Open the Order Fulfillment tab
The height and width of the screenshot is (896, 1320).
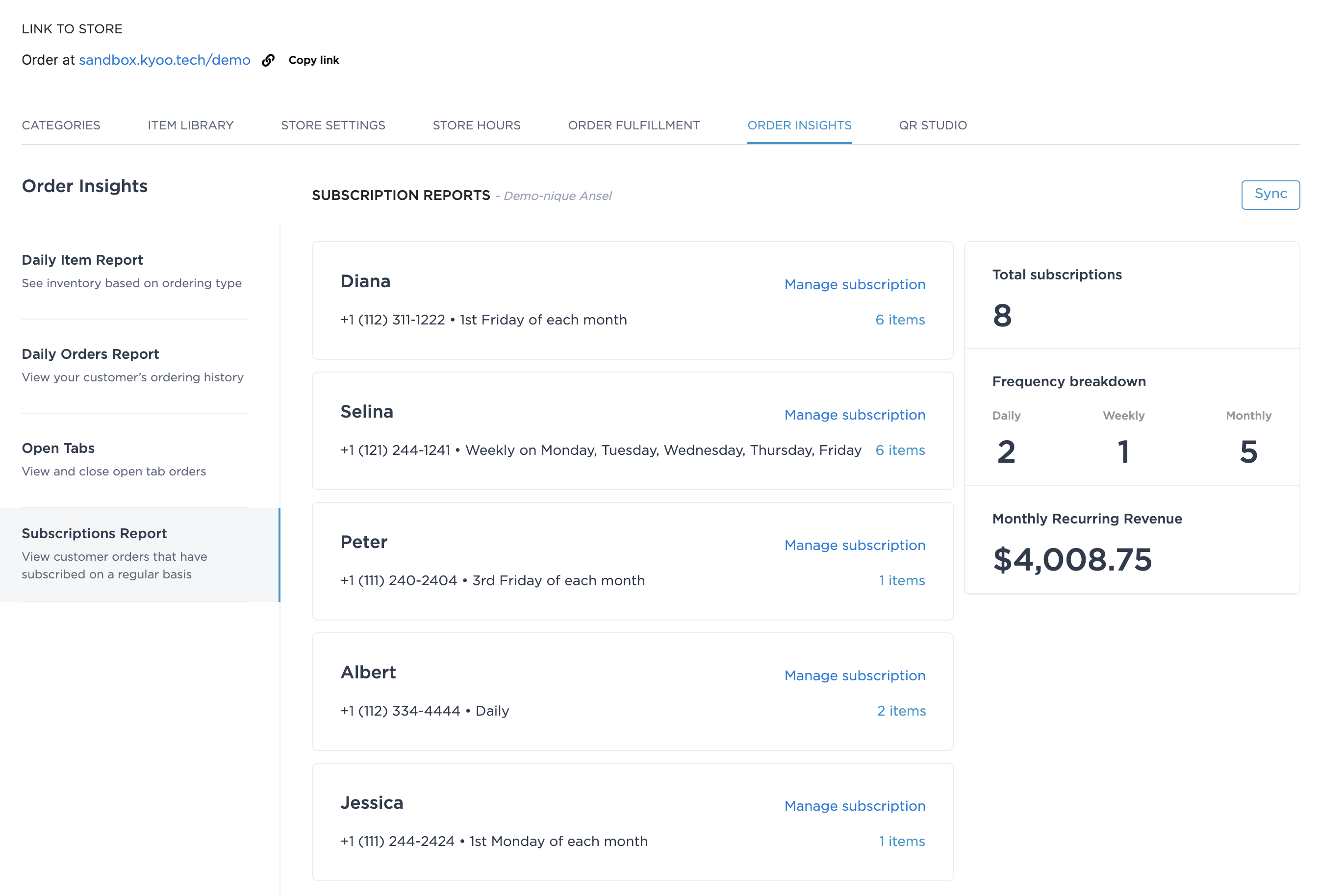click(634, 125)
